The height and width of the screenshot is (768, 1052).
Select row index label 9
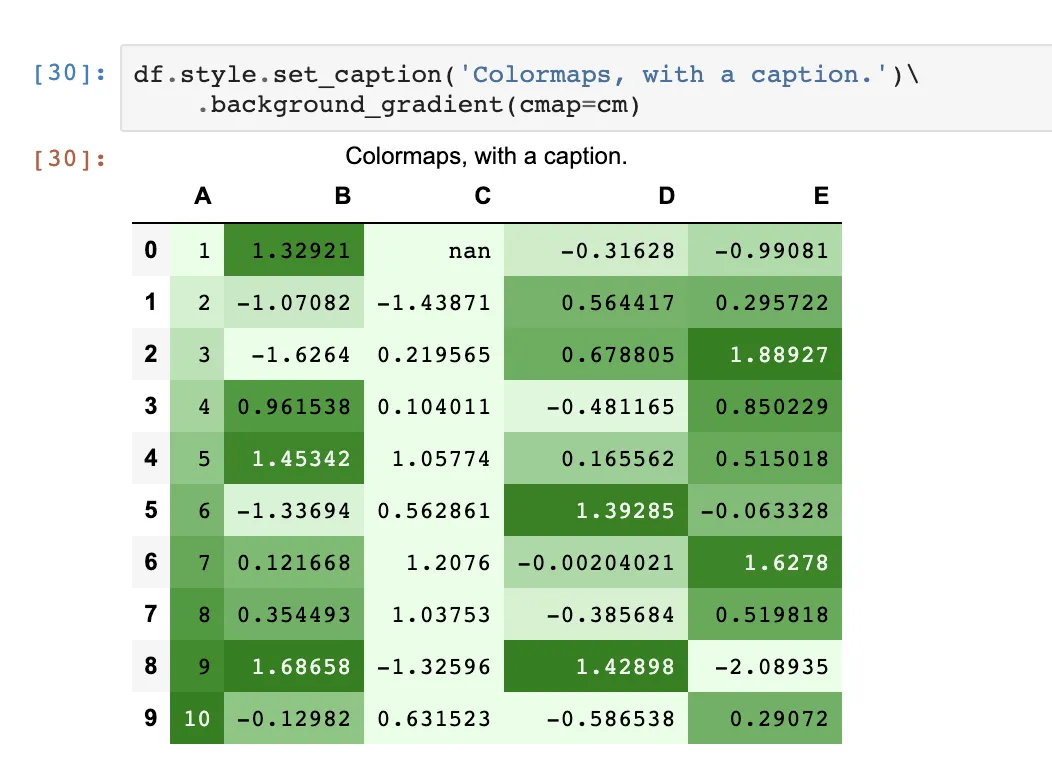pyautogui.click(x=151, y=718)
